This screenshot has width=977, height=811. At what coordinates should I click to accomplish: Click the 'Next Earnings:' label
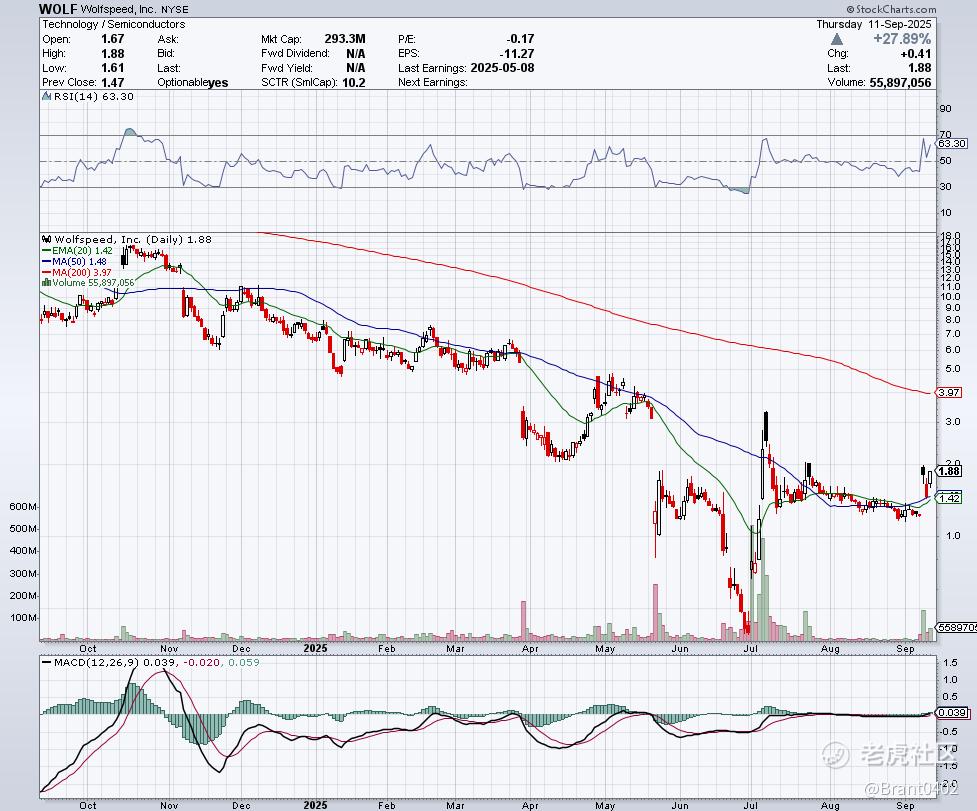(433, 82)
